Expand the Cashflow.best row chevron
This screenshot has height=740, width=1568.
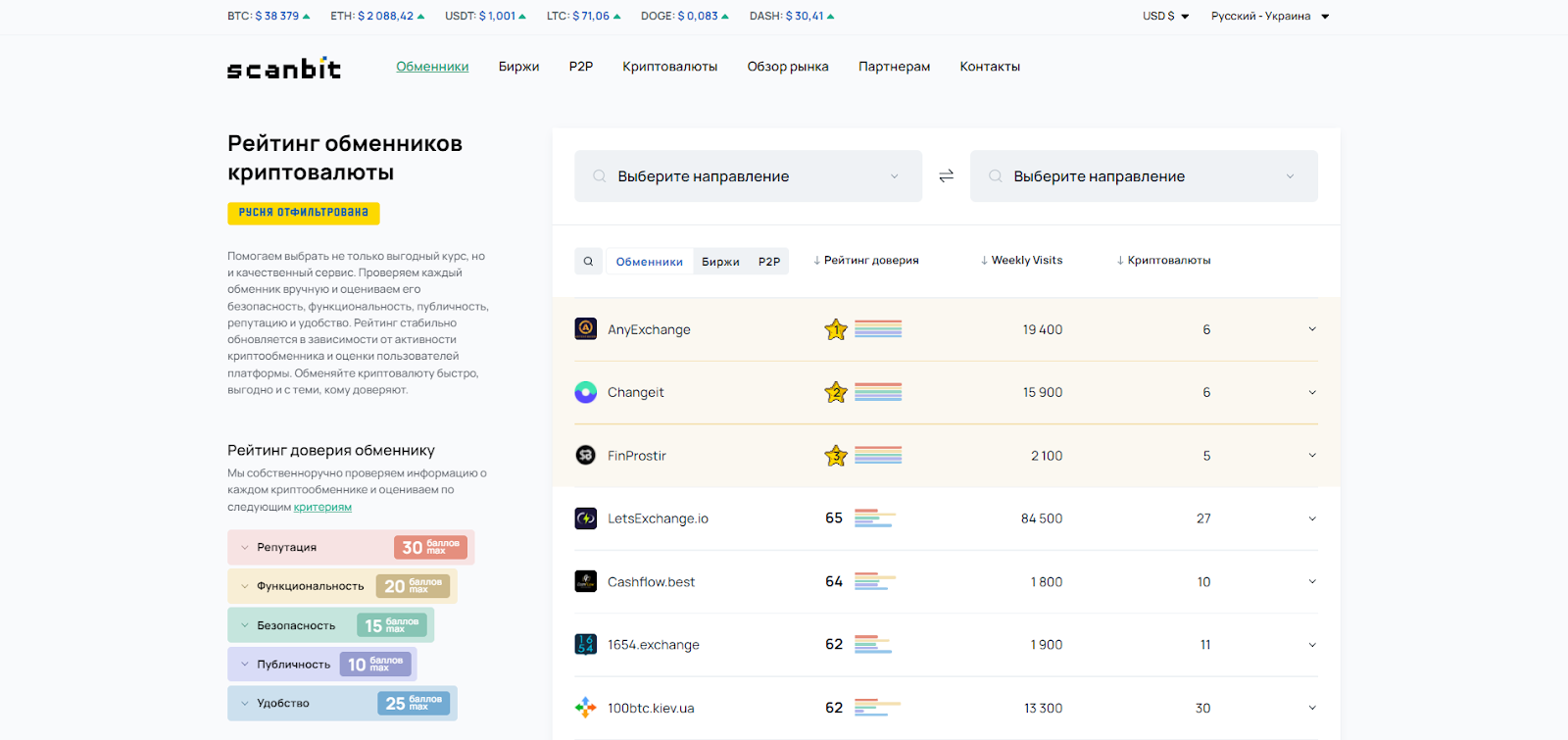[x=1312, y=581]
